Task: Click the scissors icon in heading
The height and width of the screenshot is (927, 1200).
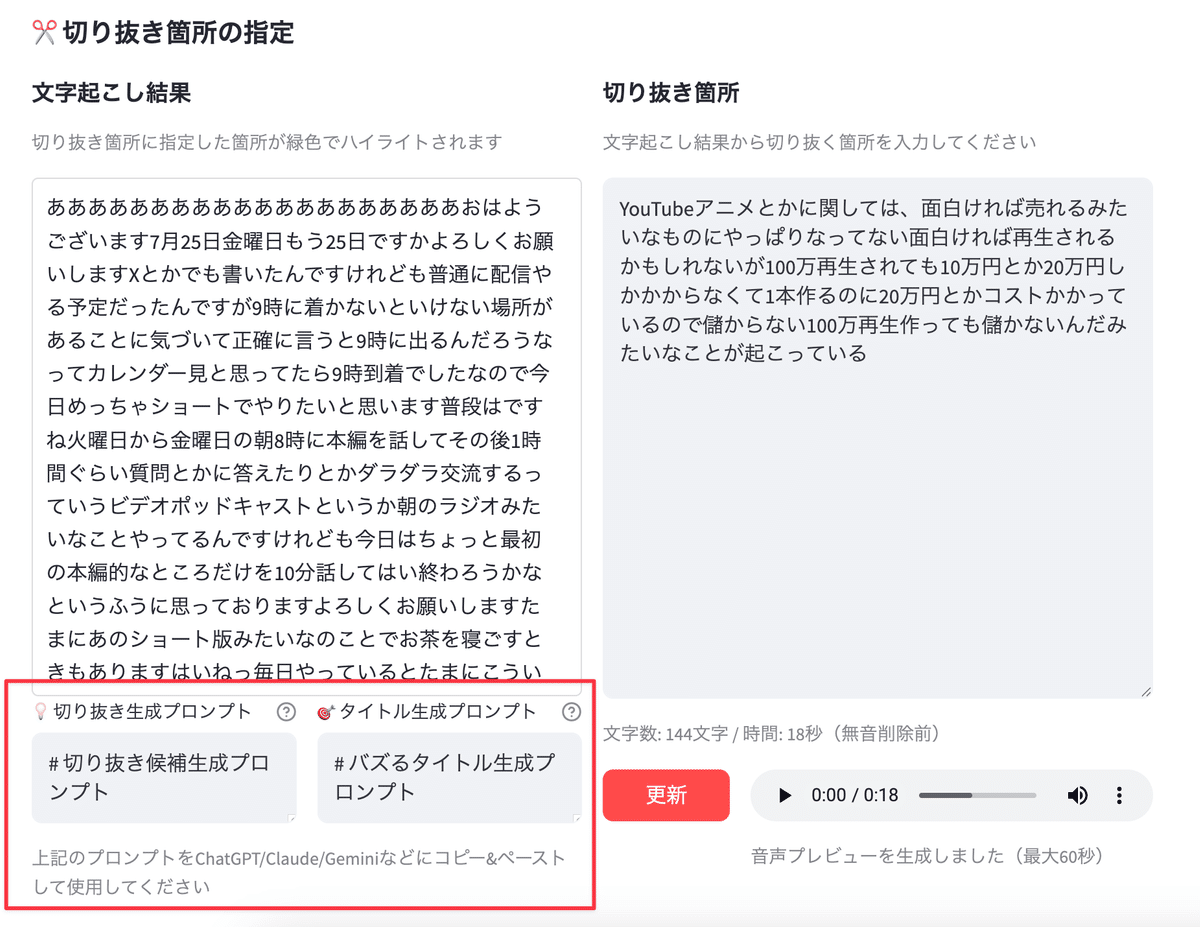Action: pos(44,33)
